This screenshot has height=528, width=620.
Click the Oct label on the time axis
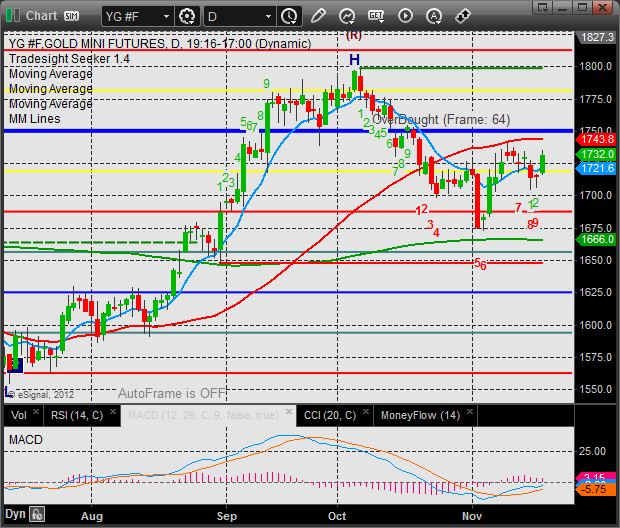coord(337,516)
